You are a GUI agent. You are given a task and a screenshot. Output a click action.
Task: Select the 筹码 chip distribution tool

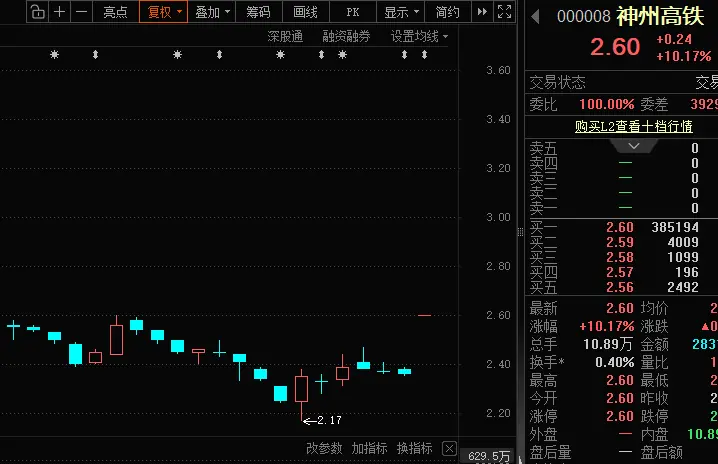click(x=259, y=12)
